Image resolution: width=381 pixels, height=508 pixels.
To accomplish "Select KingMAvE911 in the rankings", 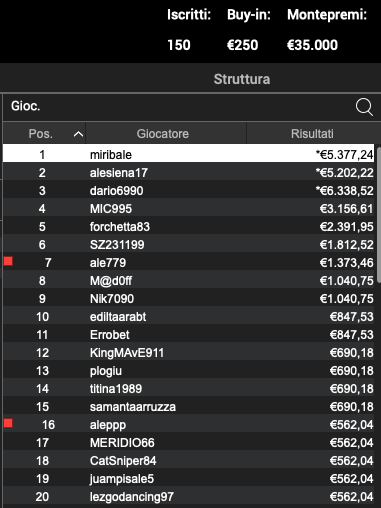I will (189, 352).
